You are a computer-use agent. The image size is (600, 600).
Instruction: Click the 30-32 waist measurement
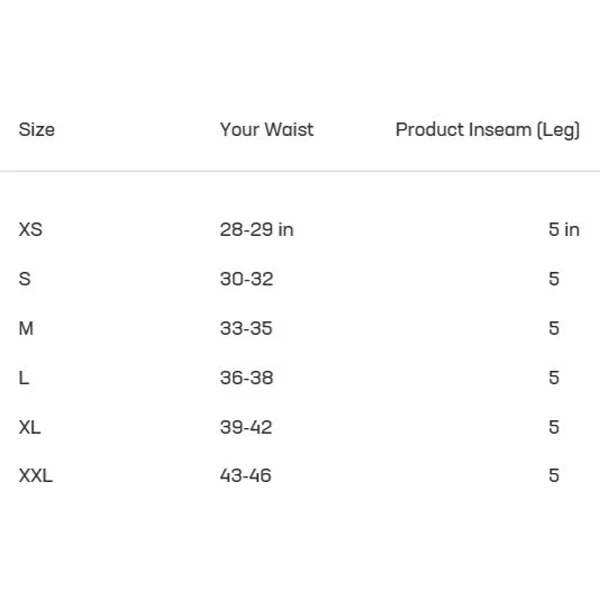pyautogui.click(x=247, y=279)
